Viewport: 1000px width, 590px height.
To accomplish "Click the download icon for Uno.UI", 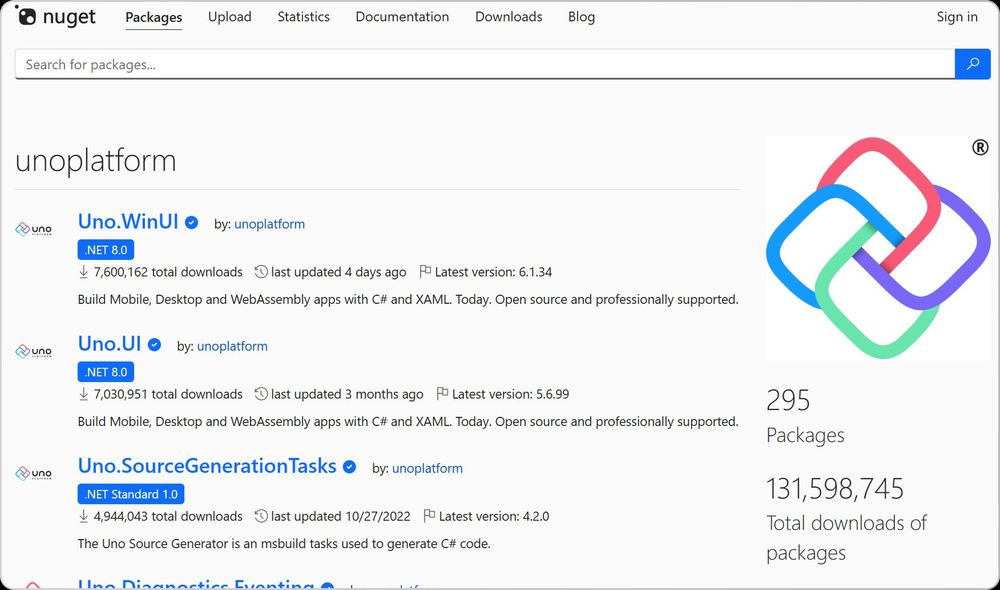I will pyautogui.click(x=84, y=394).
